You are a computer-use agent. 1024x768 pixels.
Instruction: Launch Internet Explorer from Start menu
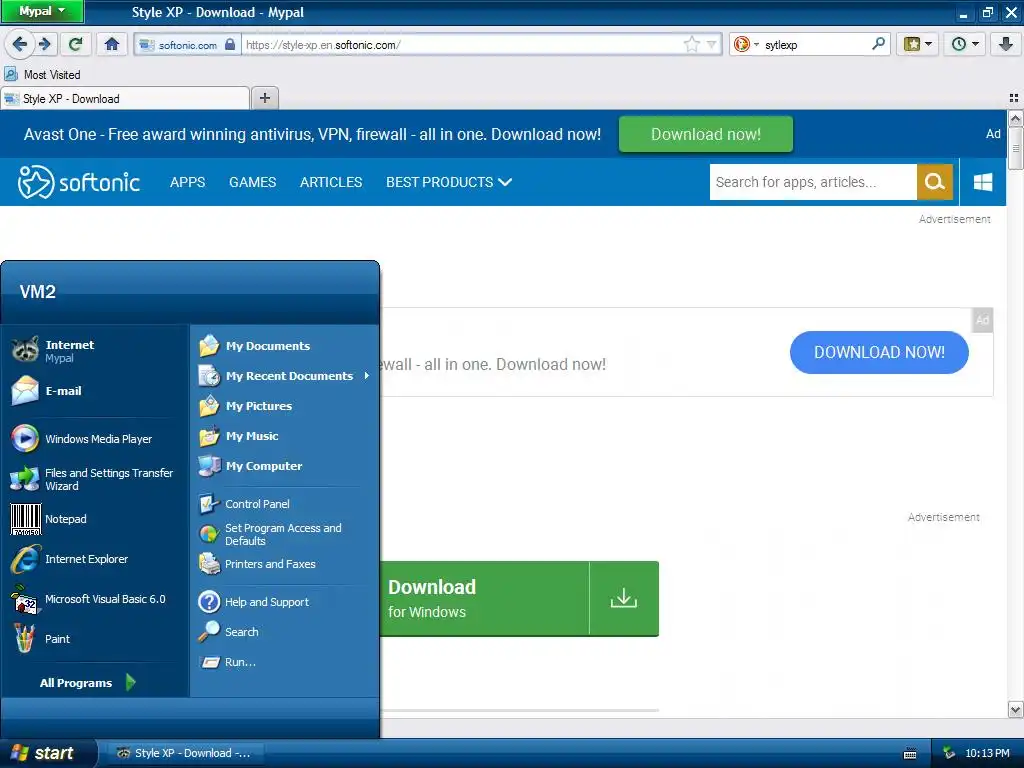coord(95,559)
